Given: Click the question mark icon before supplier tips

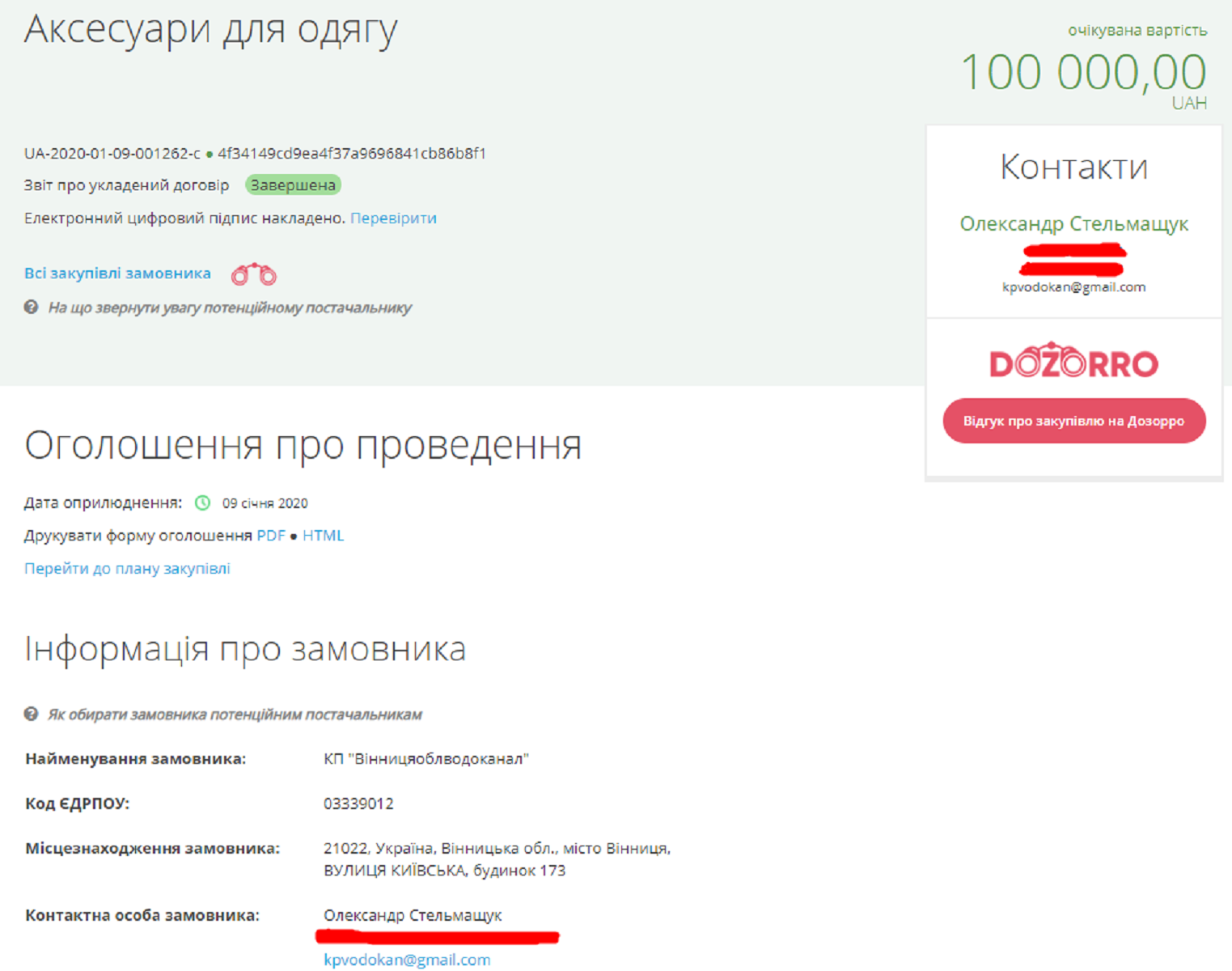Looking at the screenshot, I should point(31,307).
